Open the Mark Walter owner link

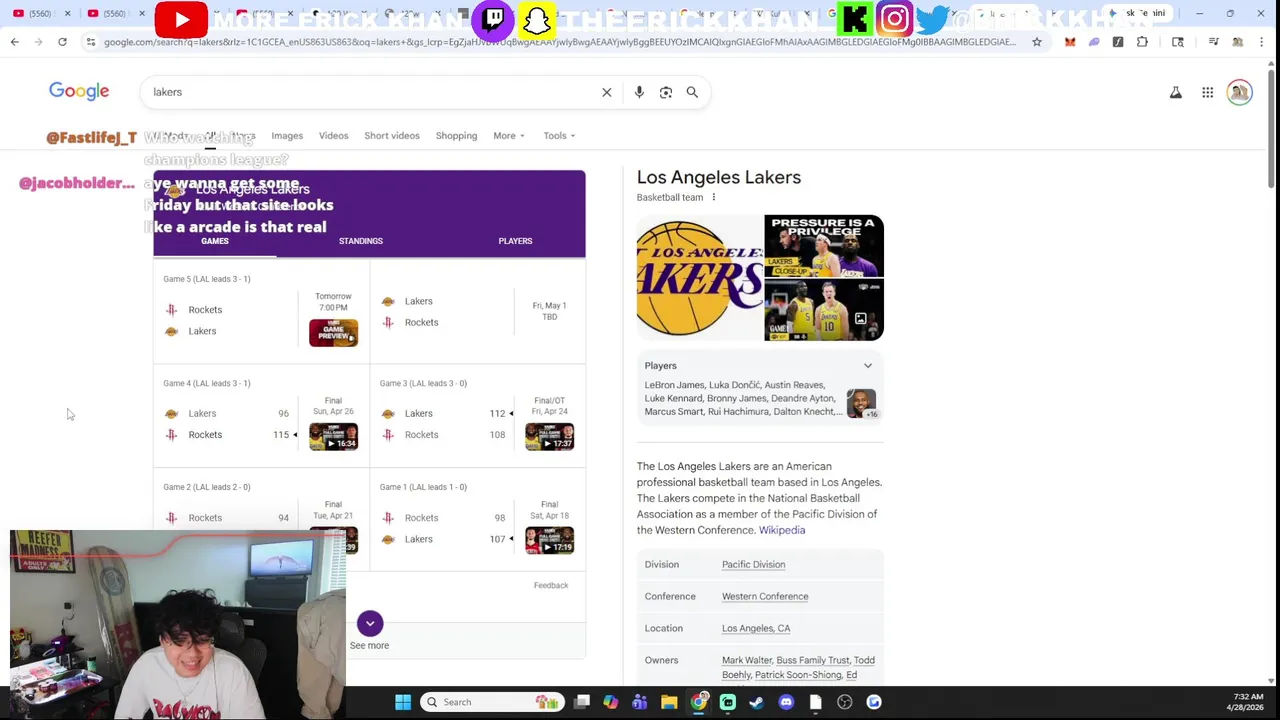click(747, 661)
